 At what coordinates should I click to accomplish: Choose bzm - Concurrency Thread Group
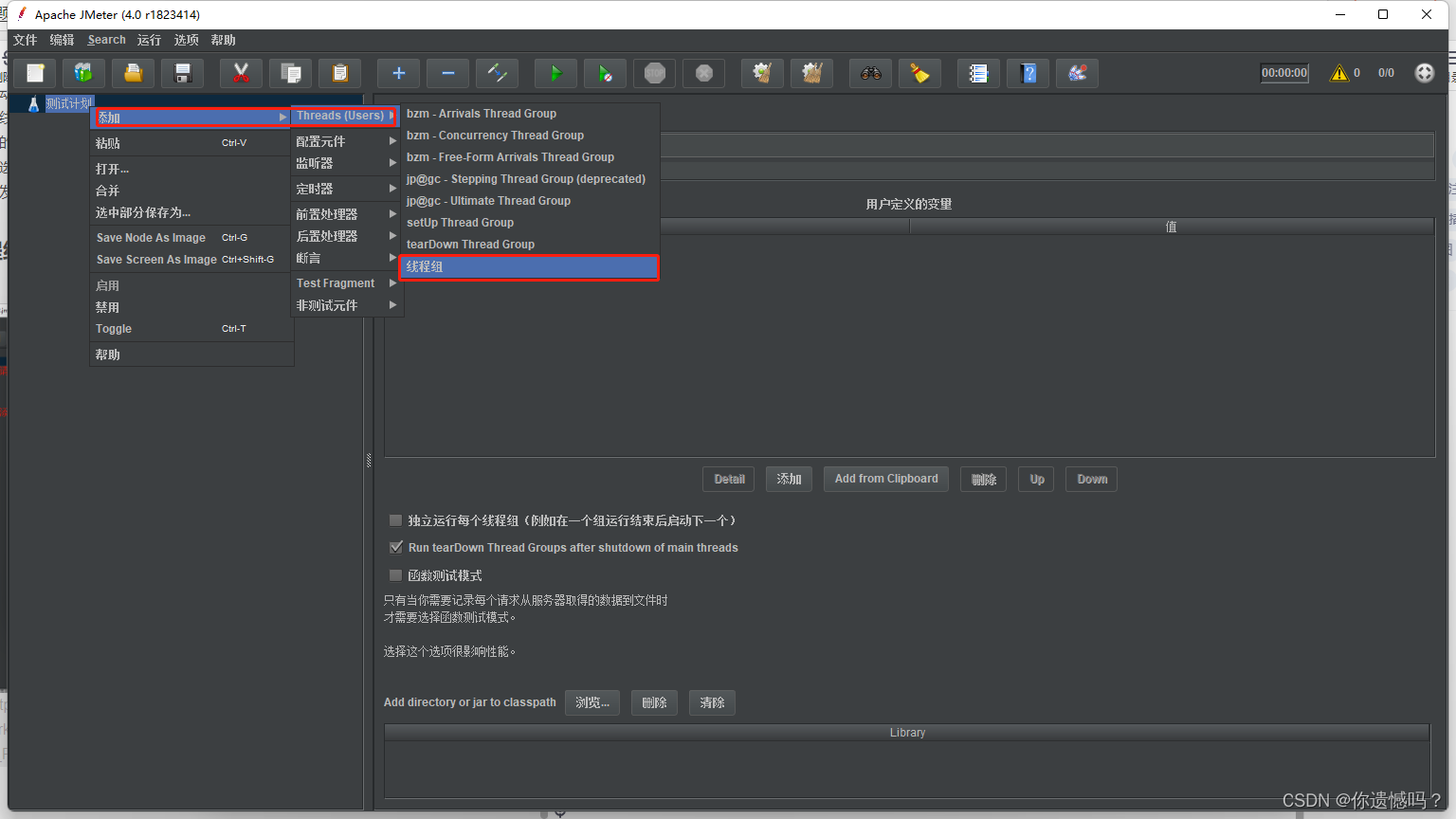[529, 136]
